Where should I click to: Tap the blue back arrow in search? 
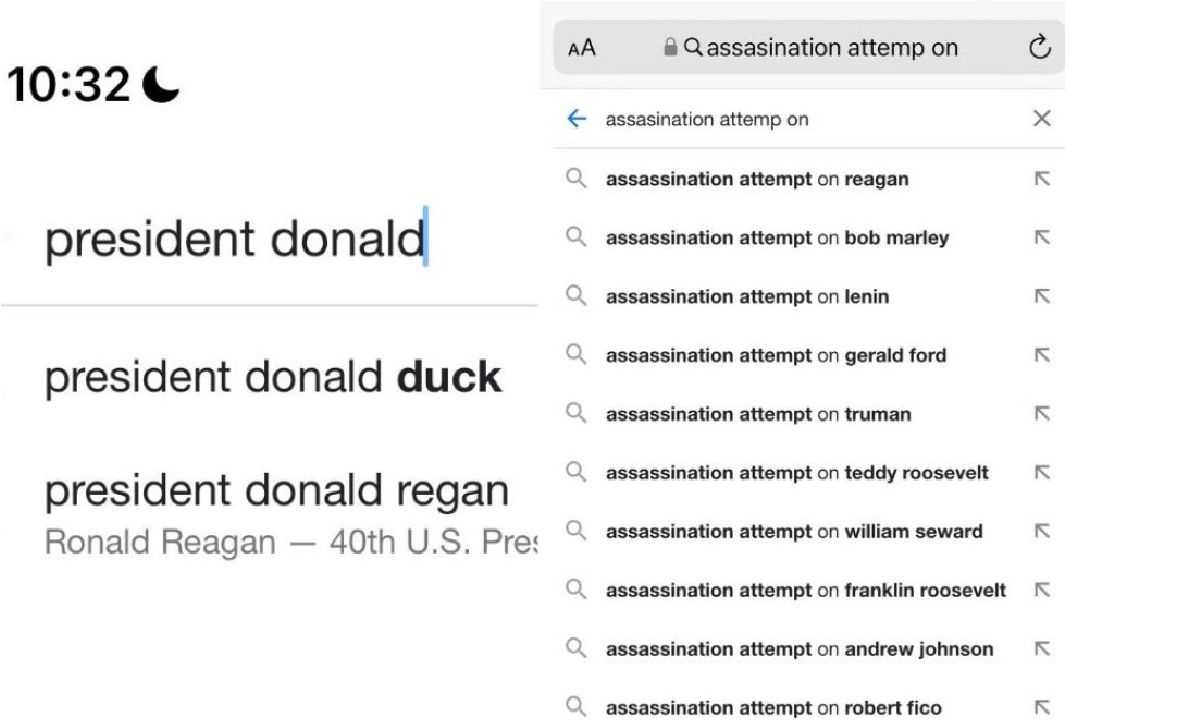click(x=576, y=119)
